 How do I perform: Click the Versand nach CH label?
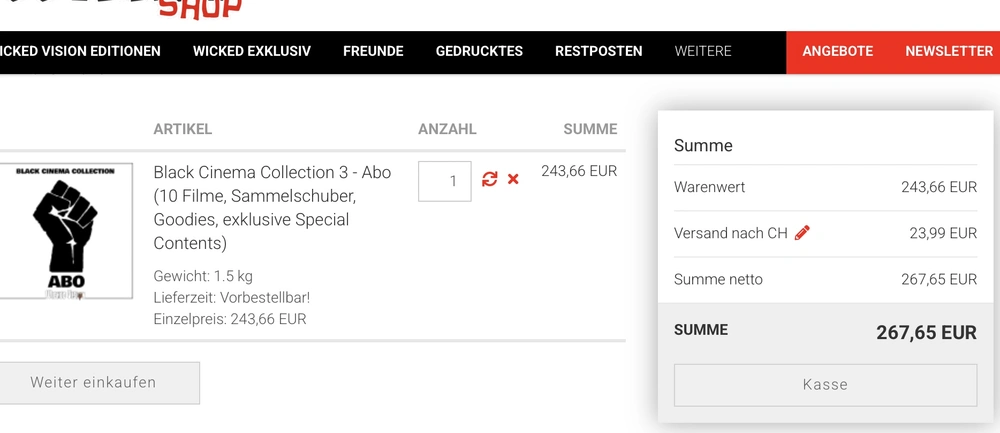point(731,233)
